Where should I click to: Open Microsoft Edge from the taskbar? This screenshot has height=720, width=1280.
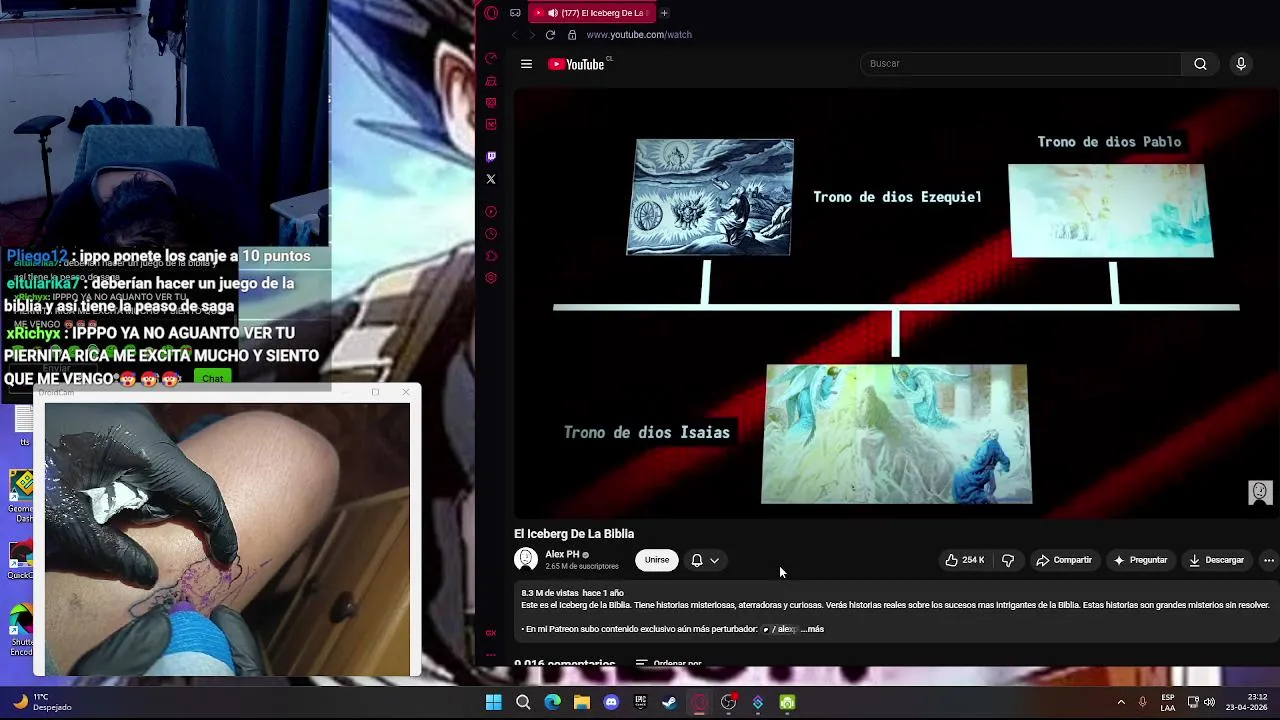click(x=553, y=702)
